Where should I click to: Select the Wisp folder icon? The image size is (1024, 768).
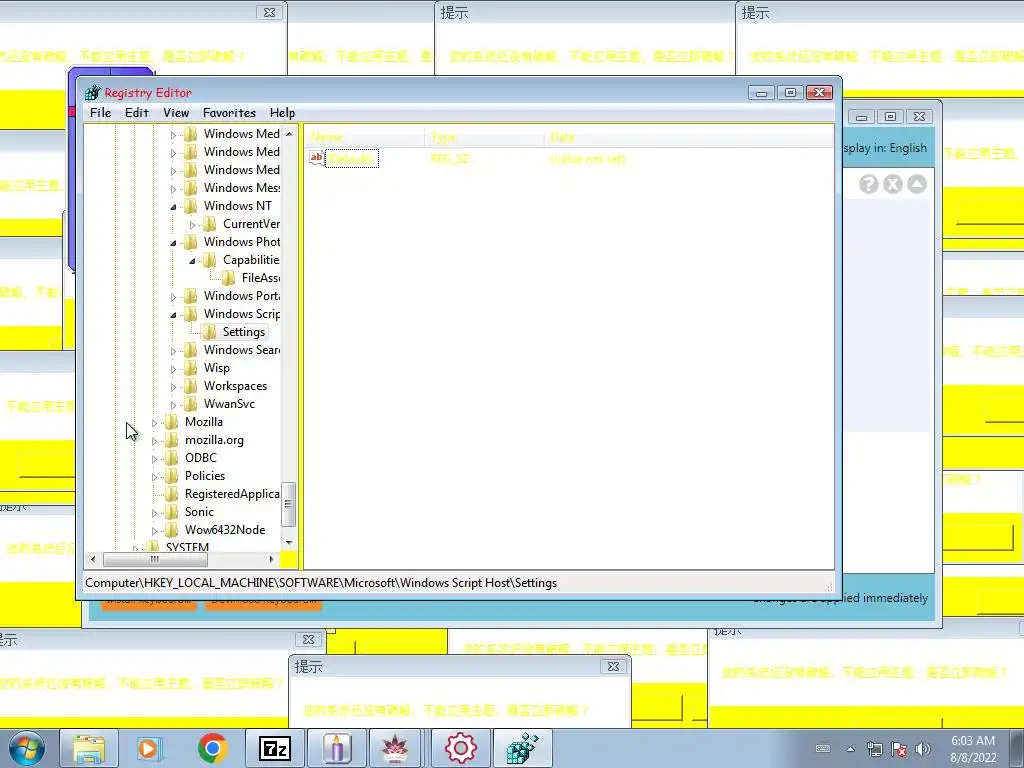(x=191, y=368)
